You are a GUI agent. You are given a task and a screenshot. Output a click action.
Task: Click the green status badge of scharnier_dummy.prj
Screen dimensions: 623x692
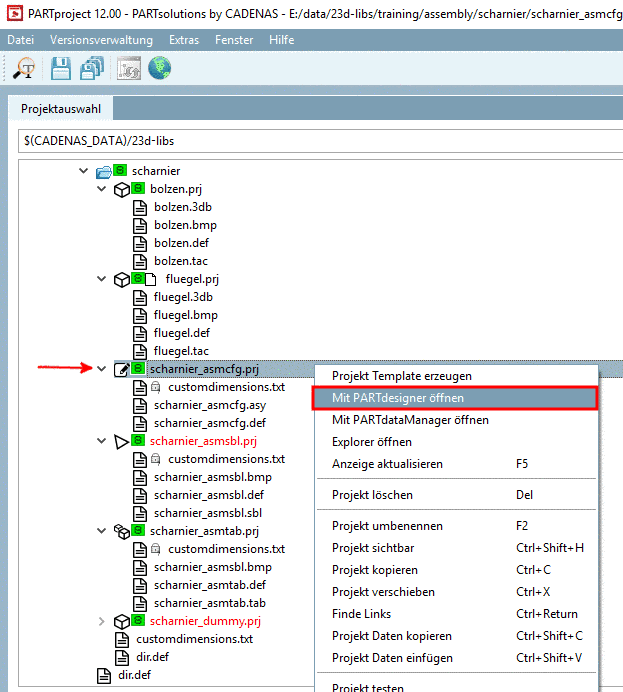138,620
